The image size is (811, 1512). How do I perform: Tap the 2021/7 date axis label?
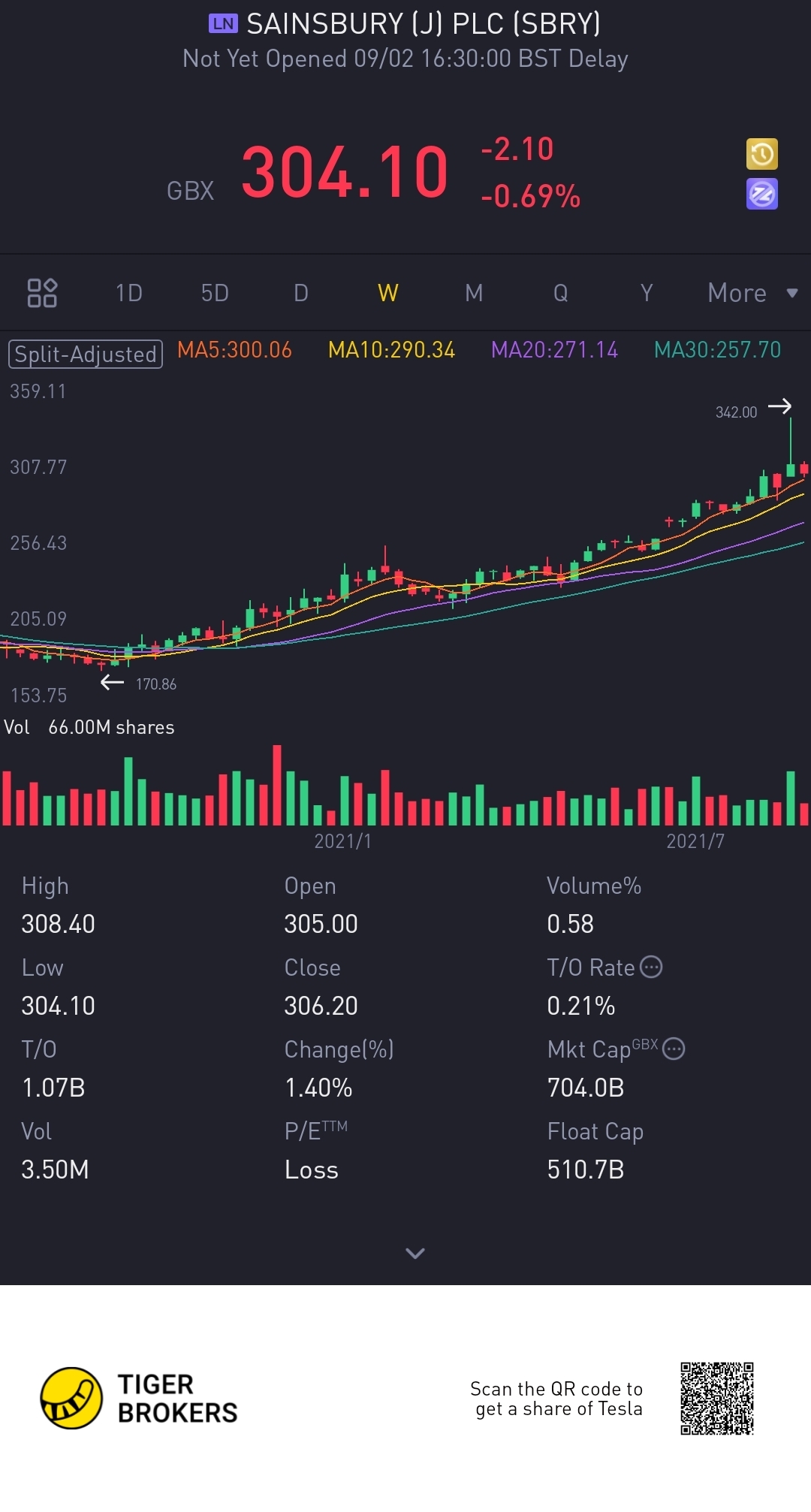(695, 841)
